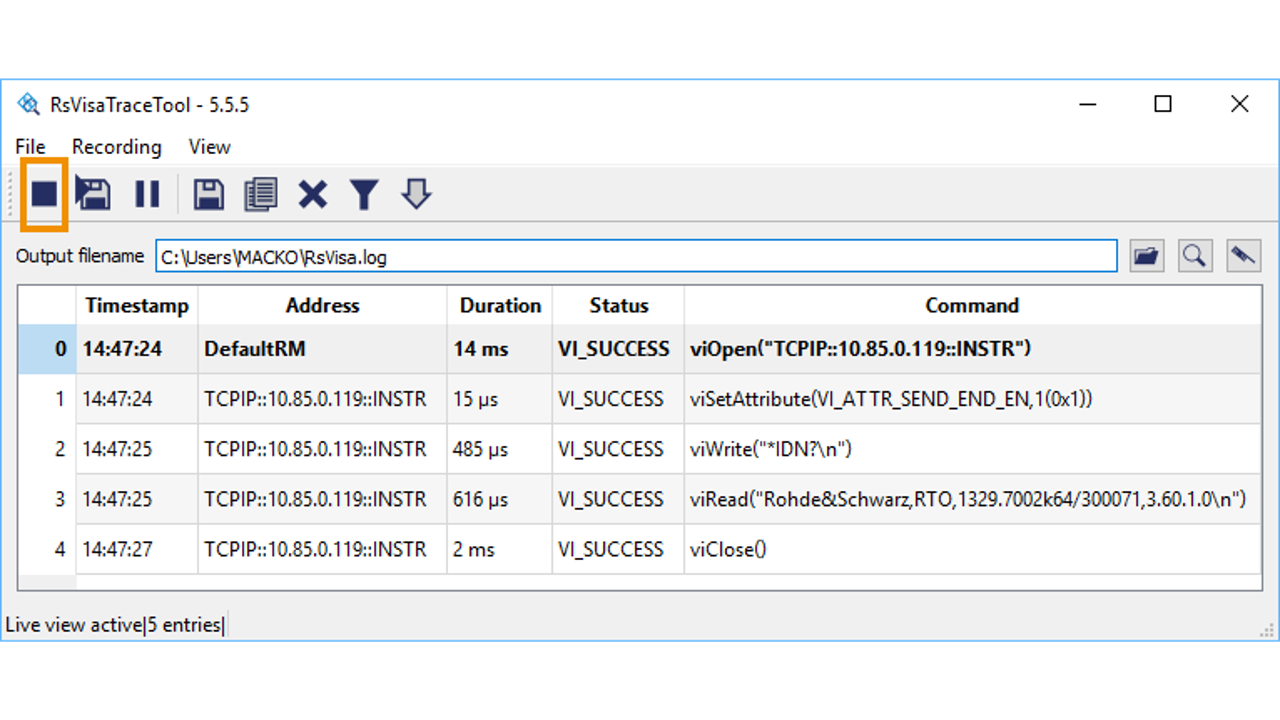This screenshot has width=1280, height=720.
Task: Open the Recording menu
Action: (116, 147)
